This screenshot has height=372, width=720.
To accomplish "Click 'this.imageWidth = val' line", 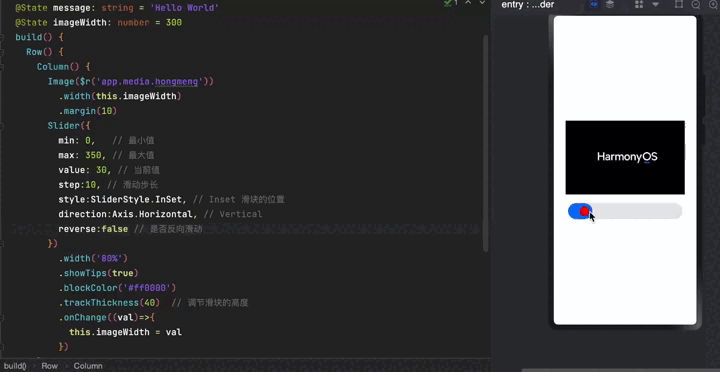I will [125, 332].
